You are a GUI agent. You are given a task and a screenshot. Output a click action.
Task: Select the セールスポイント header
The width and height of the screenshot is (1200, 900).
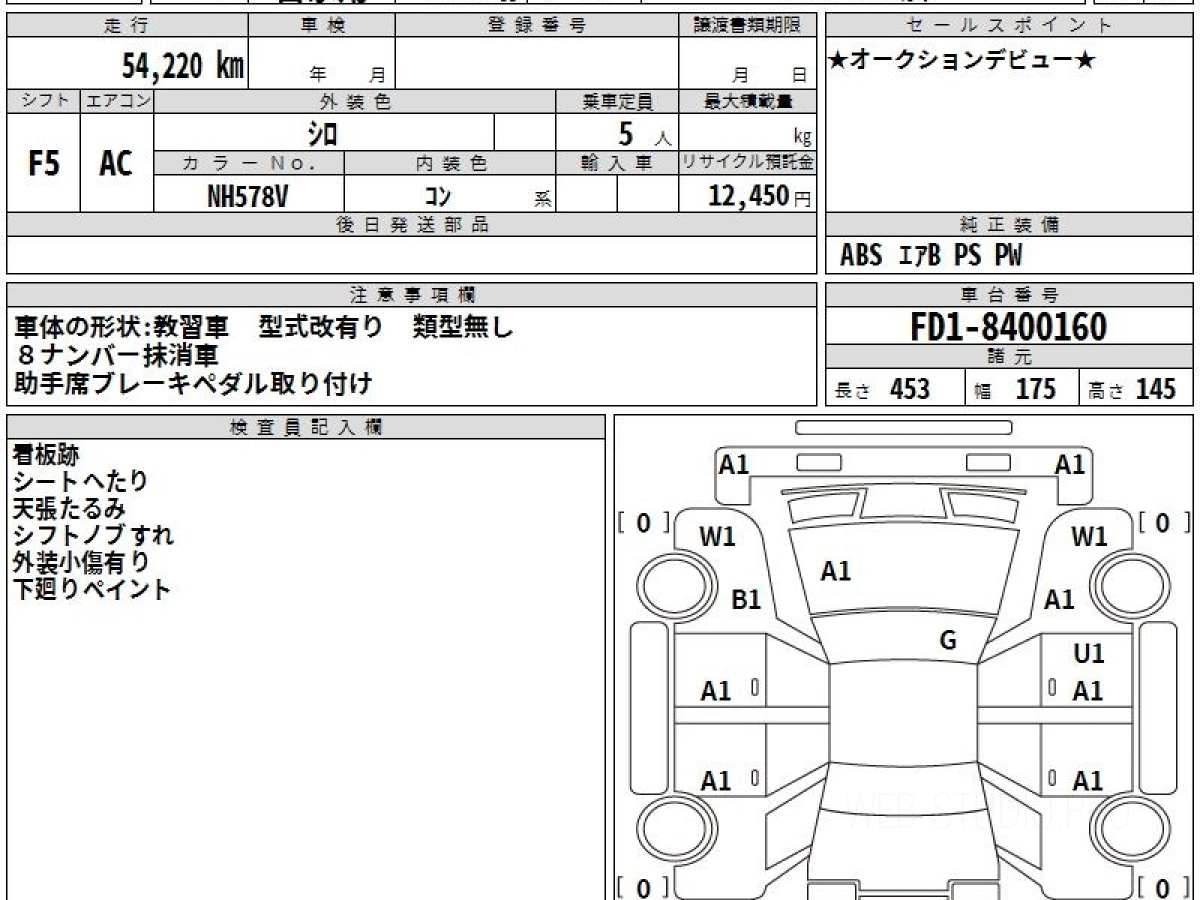1010,26
